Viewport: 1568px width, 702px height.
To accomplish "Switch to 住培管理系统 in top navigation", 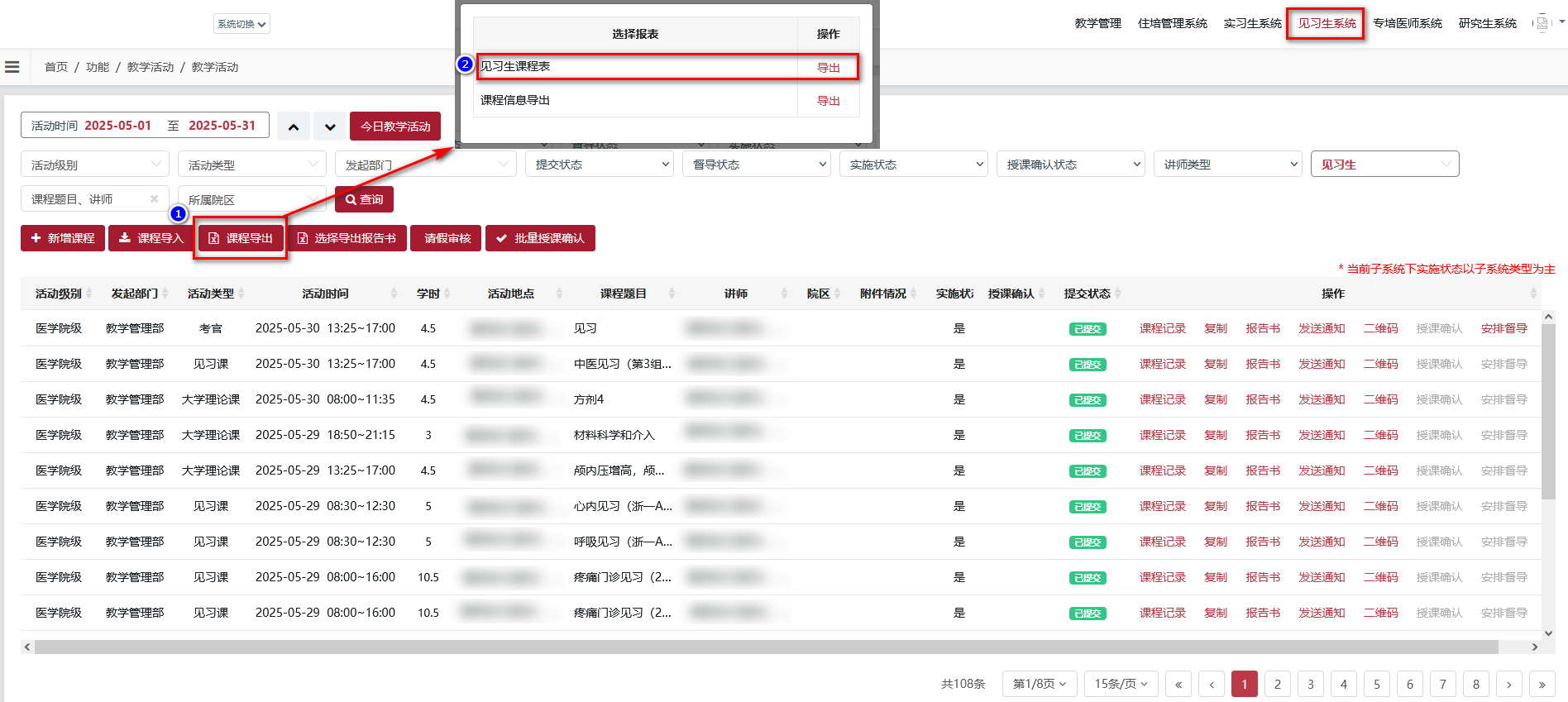I will click(1172, 23).
